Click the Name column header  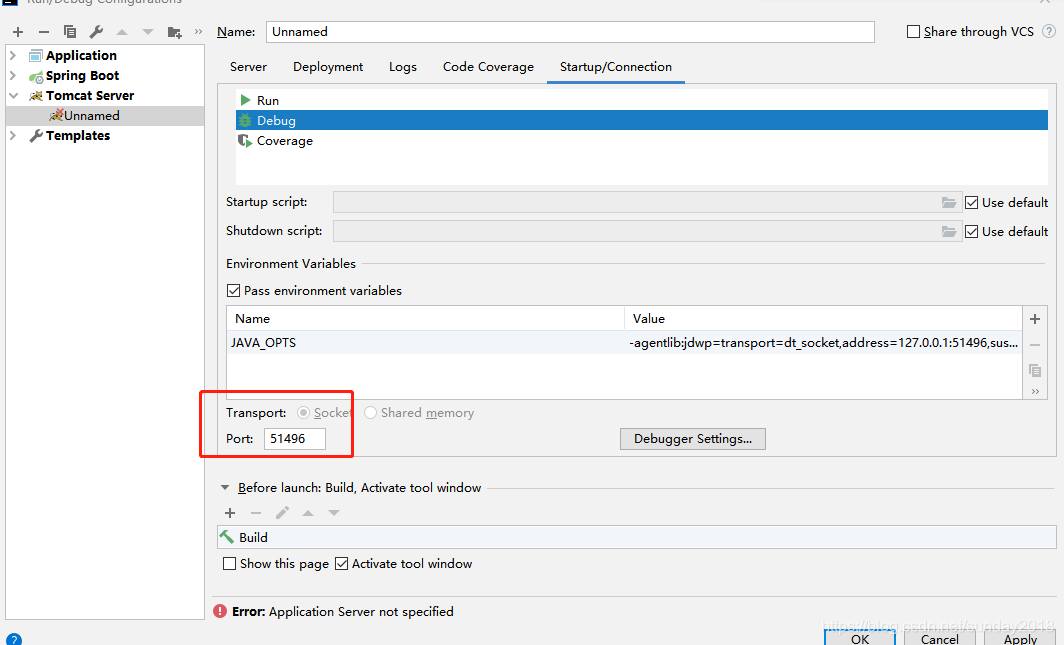[x=425, y=319]
